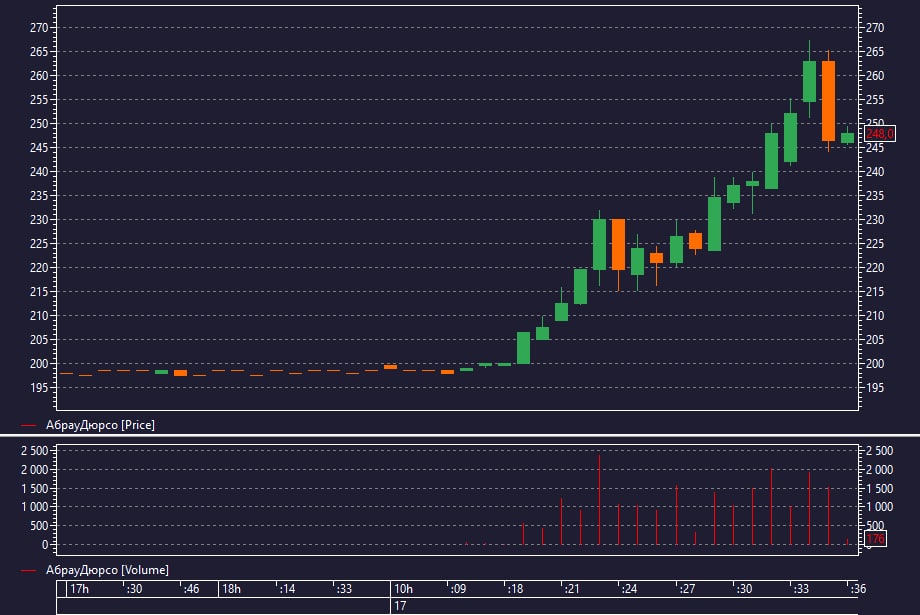Click the 18h label on time axis

[x=231, y=589]
